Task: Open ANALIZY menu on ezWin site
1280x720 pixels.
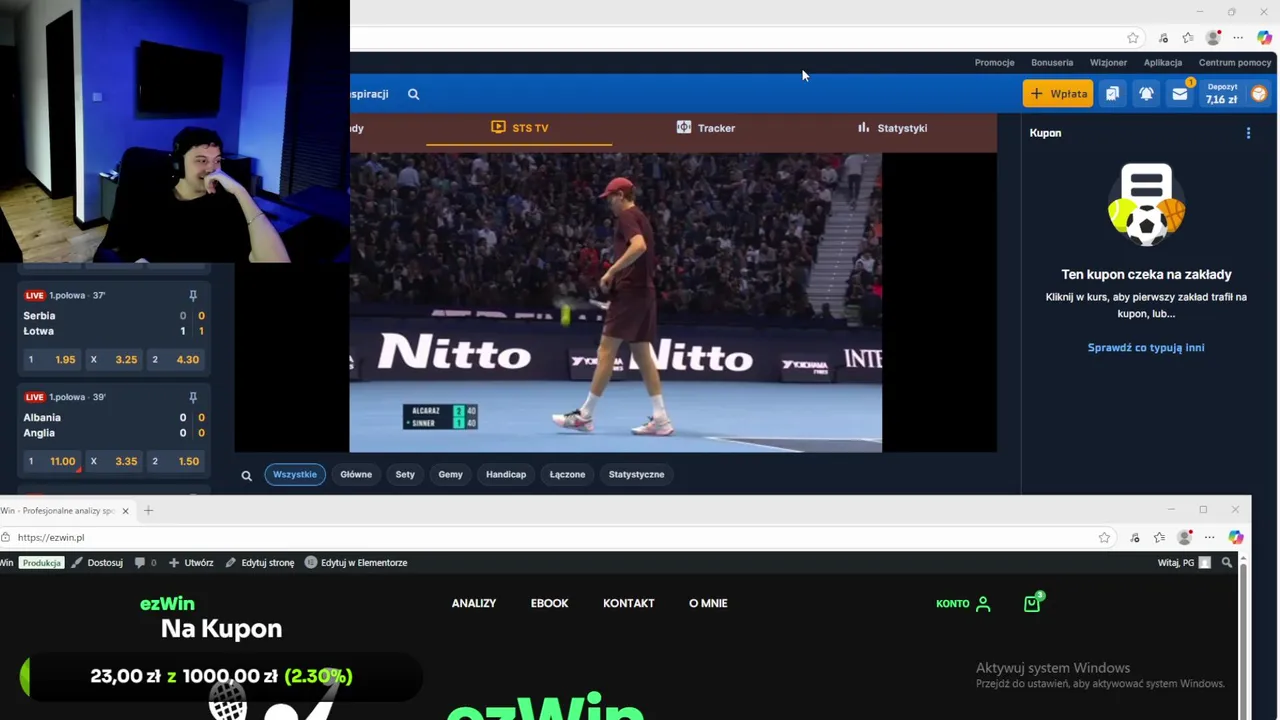Action: 474,603
